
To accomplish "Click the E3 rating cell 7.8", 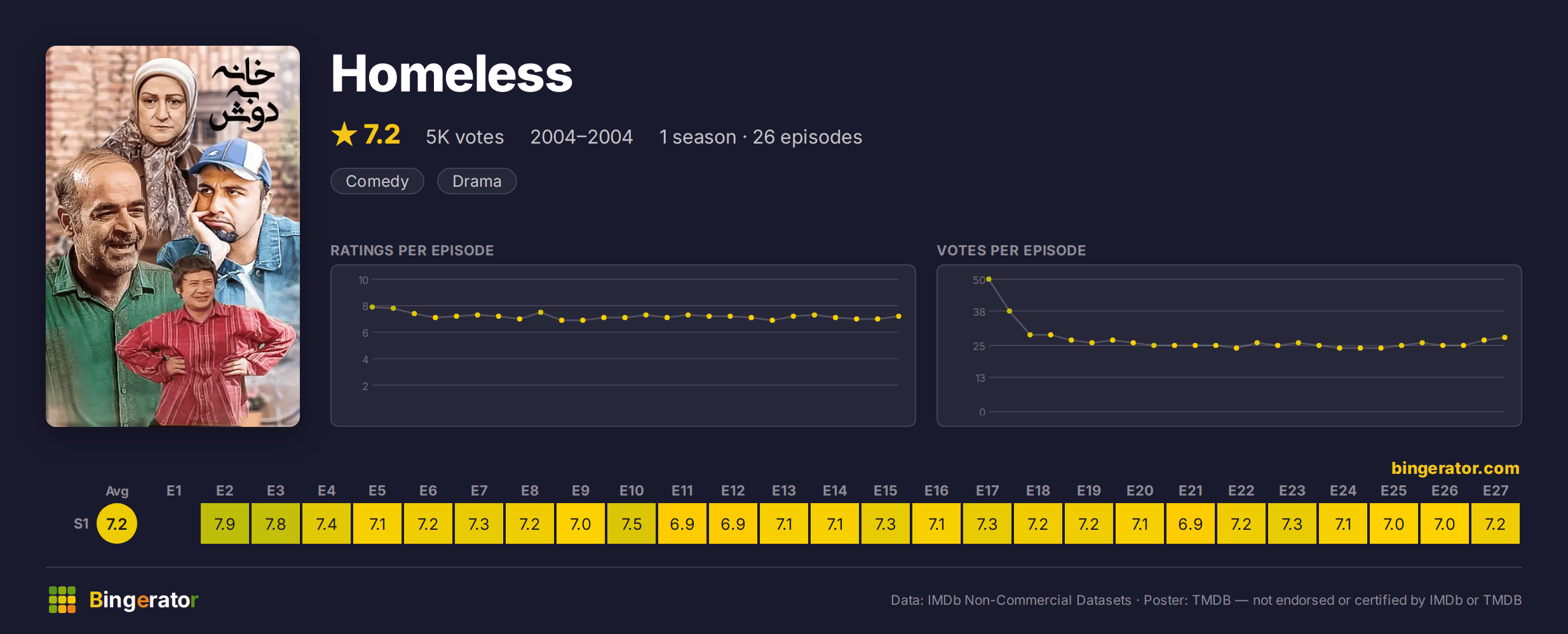I will tap(276, 523).
